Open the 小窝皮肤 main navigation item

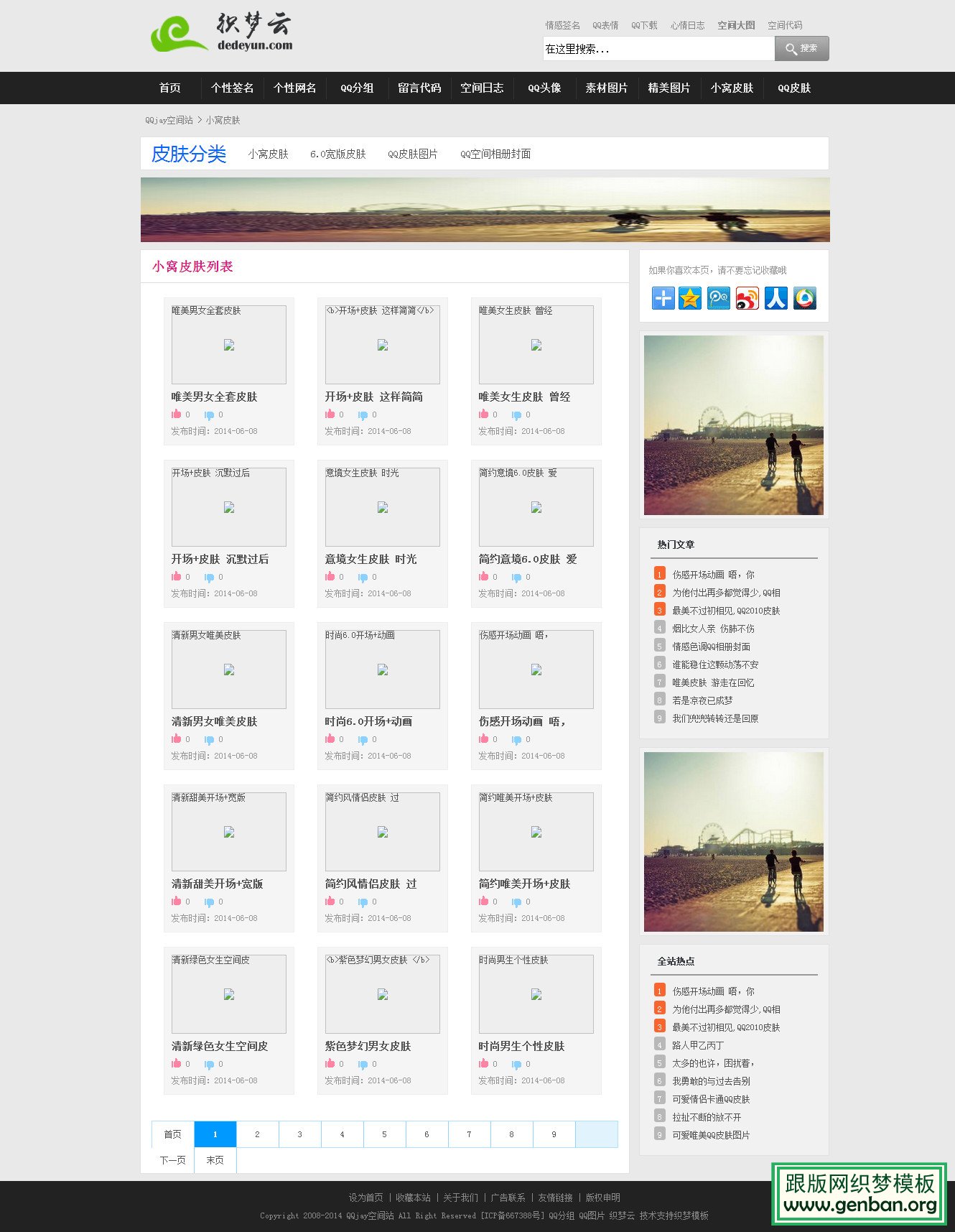(732, 88)
